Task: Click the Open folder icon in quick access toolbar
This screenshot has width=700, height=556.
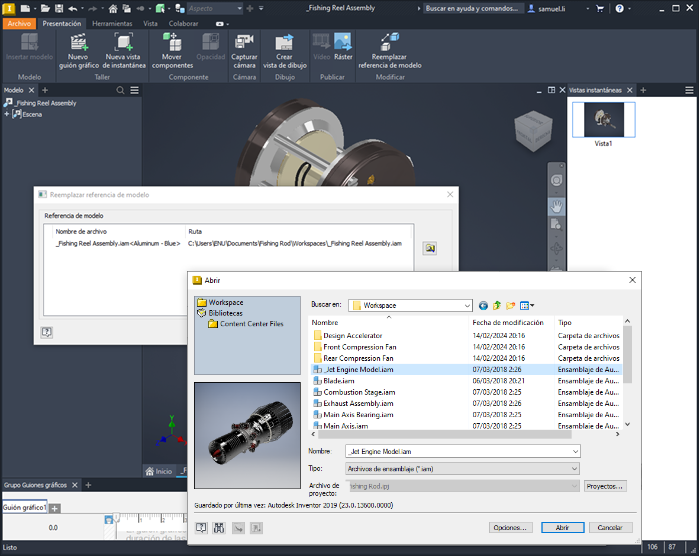Action: pyautogui.click(x=45, y=8)
